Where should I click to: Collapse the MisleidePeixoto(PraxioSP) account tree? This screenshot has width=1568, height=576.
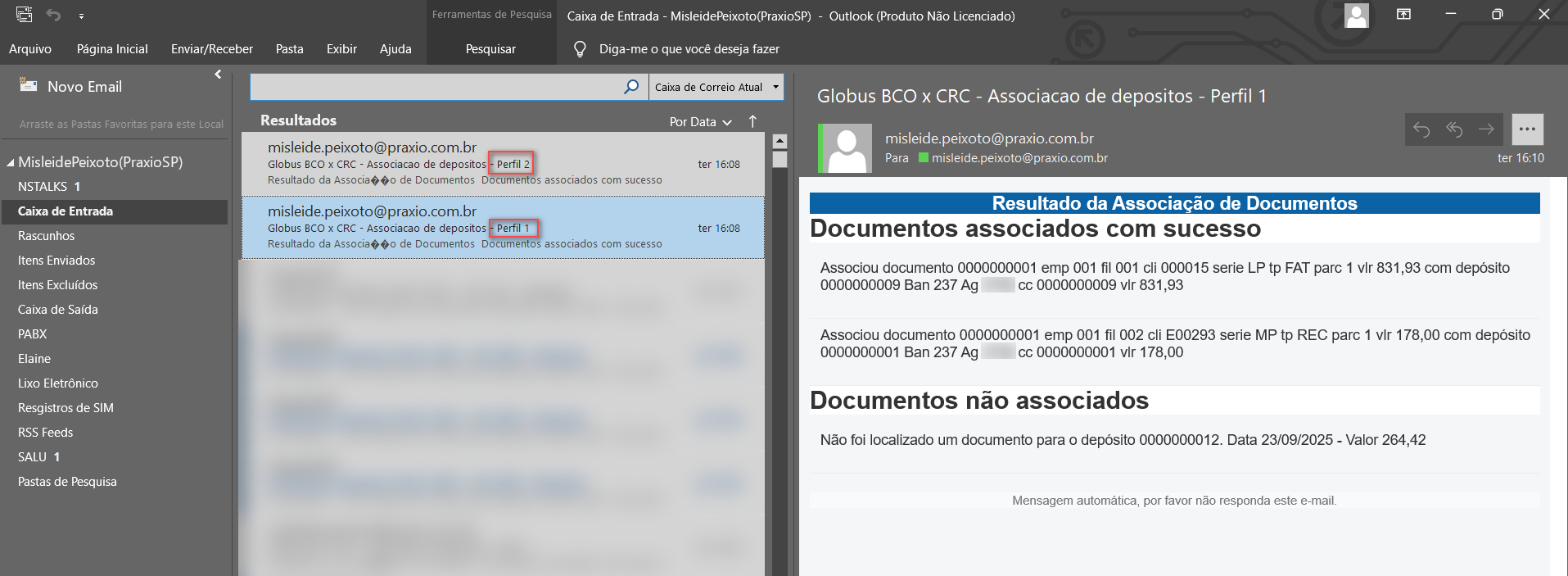coord(11,162)
